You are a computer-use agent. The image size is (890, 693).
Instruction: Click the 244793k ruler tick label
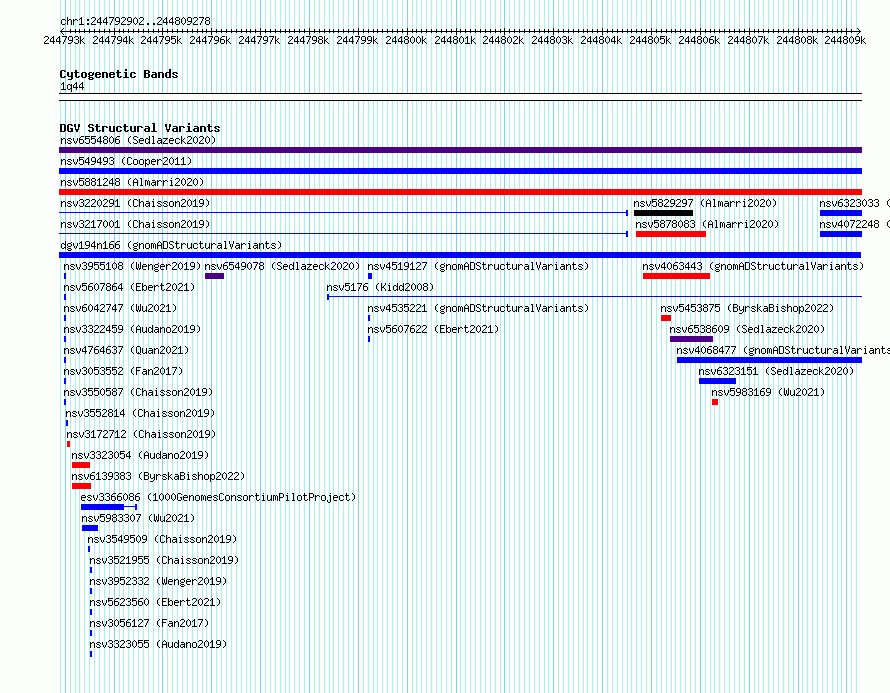[x=64, y=40]
